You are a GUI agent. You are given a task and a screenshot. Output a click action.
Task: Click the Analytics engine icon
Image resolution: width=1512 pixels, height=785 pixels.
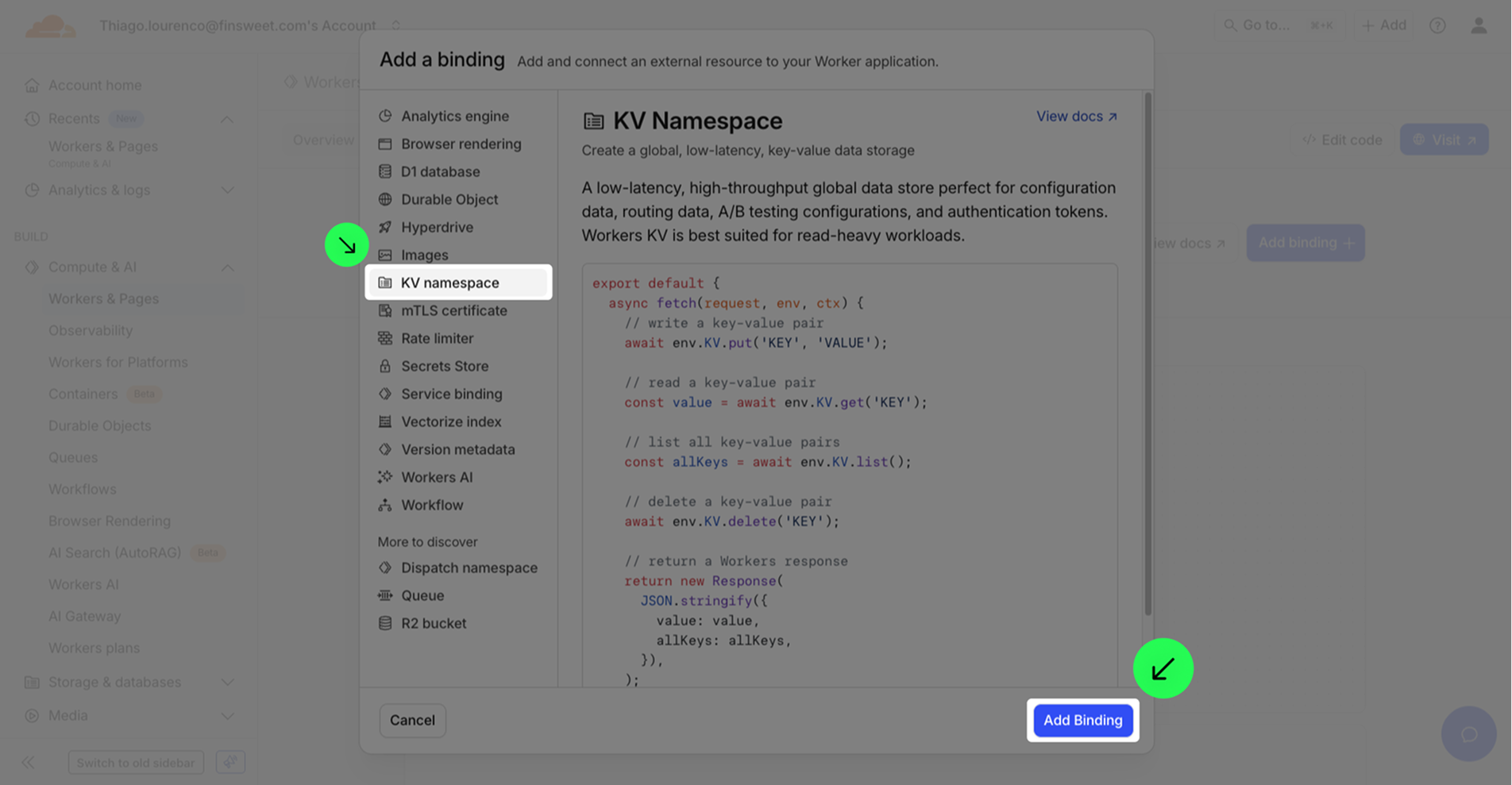[385, 116]
